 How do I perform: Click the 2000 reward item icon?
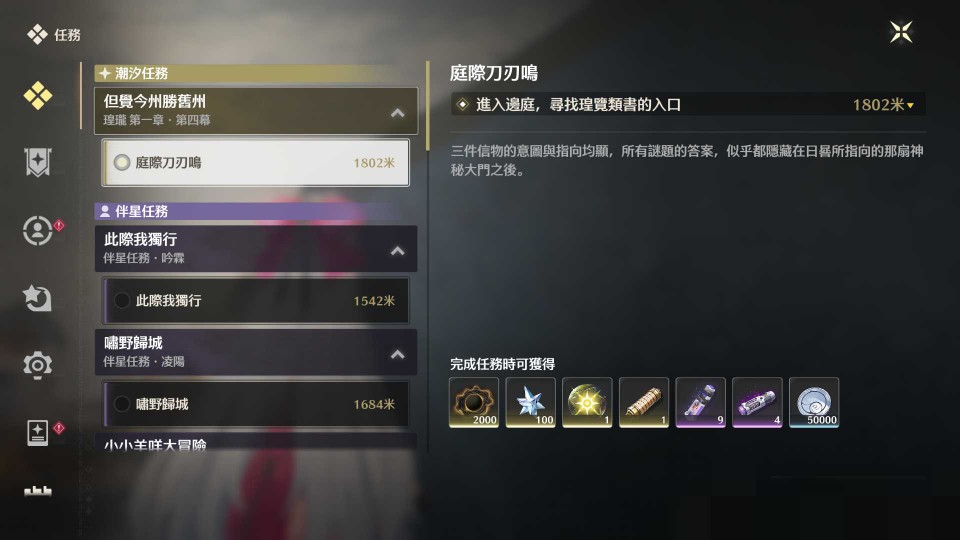click(x=474, y=402)
